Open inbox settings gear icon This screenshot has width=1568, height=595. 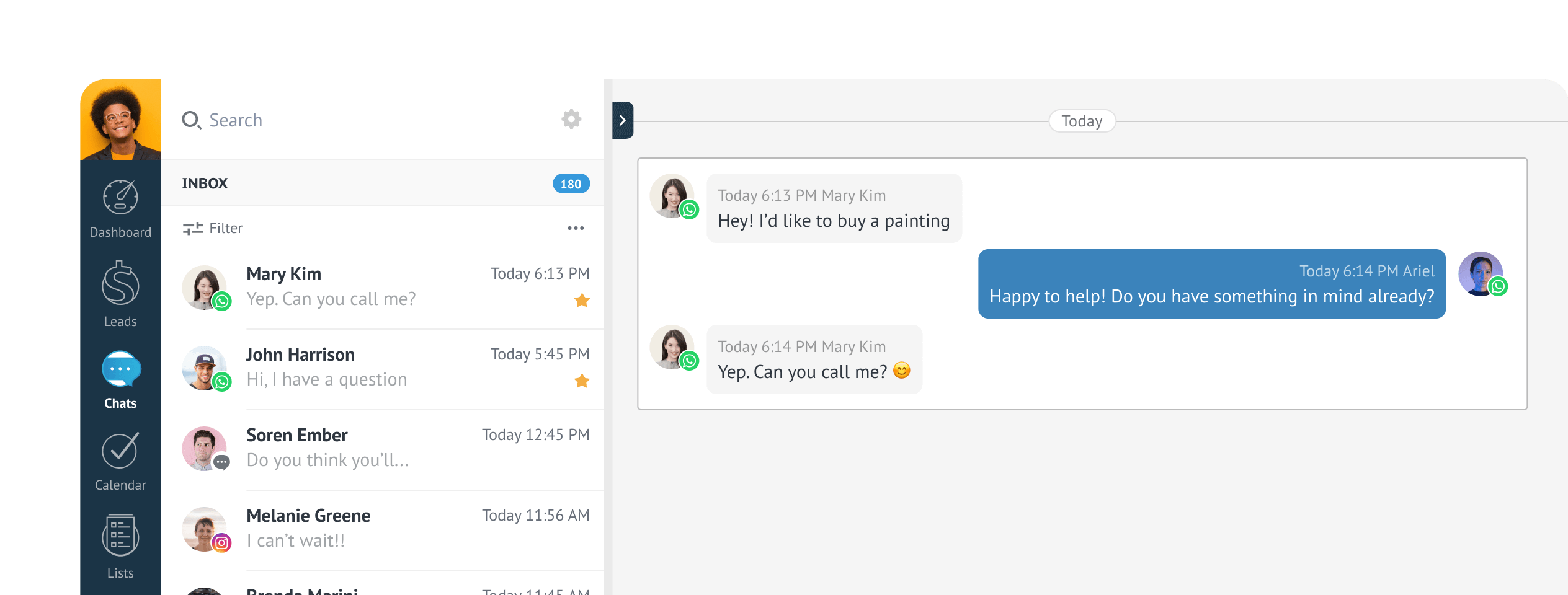coord(571,119)
